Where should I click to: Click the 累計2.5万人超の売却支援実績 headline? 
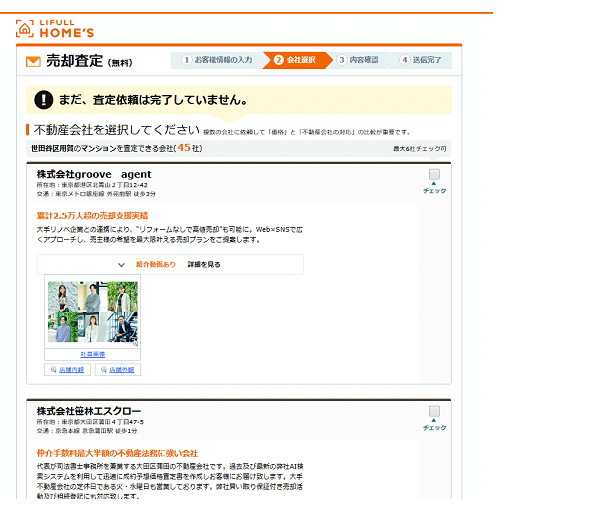click(92, 216)
